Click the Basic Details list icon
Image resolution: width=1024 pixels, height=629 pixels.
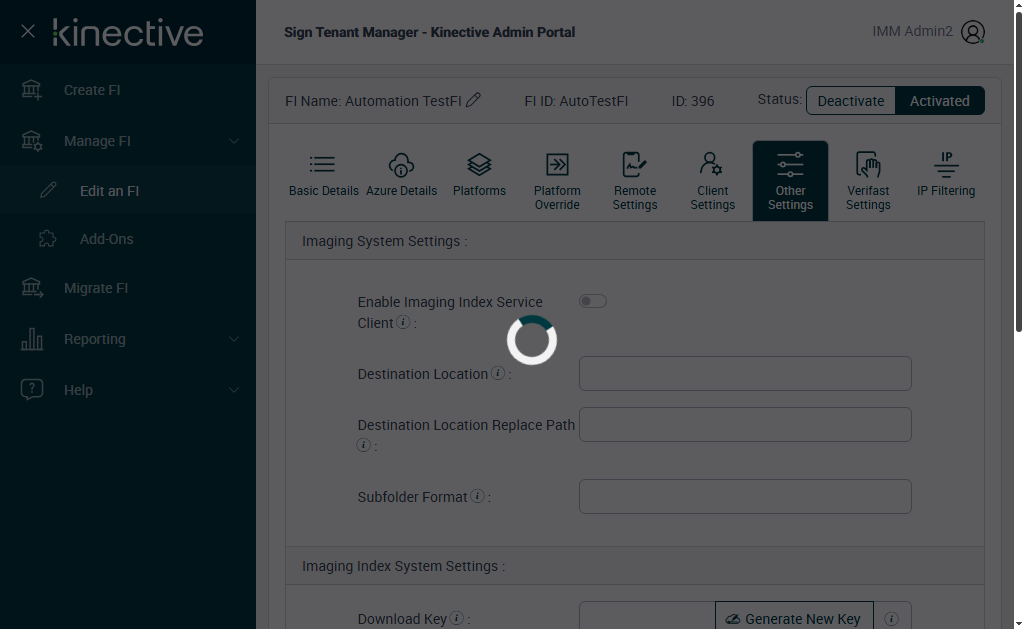pos(322,165)
